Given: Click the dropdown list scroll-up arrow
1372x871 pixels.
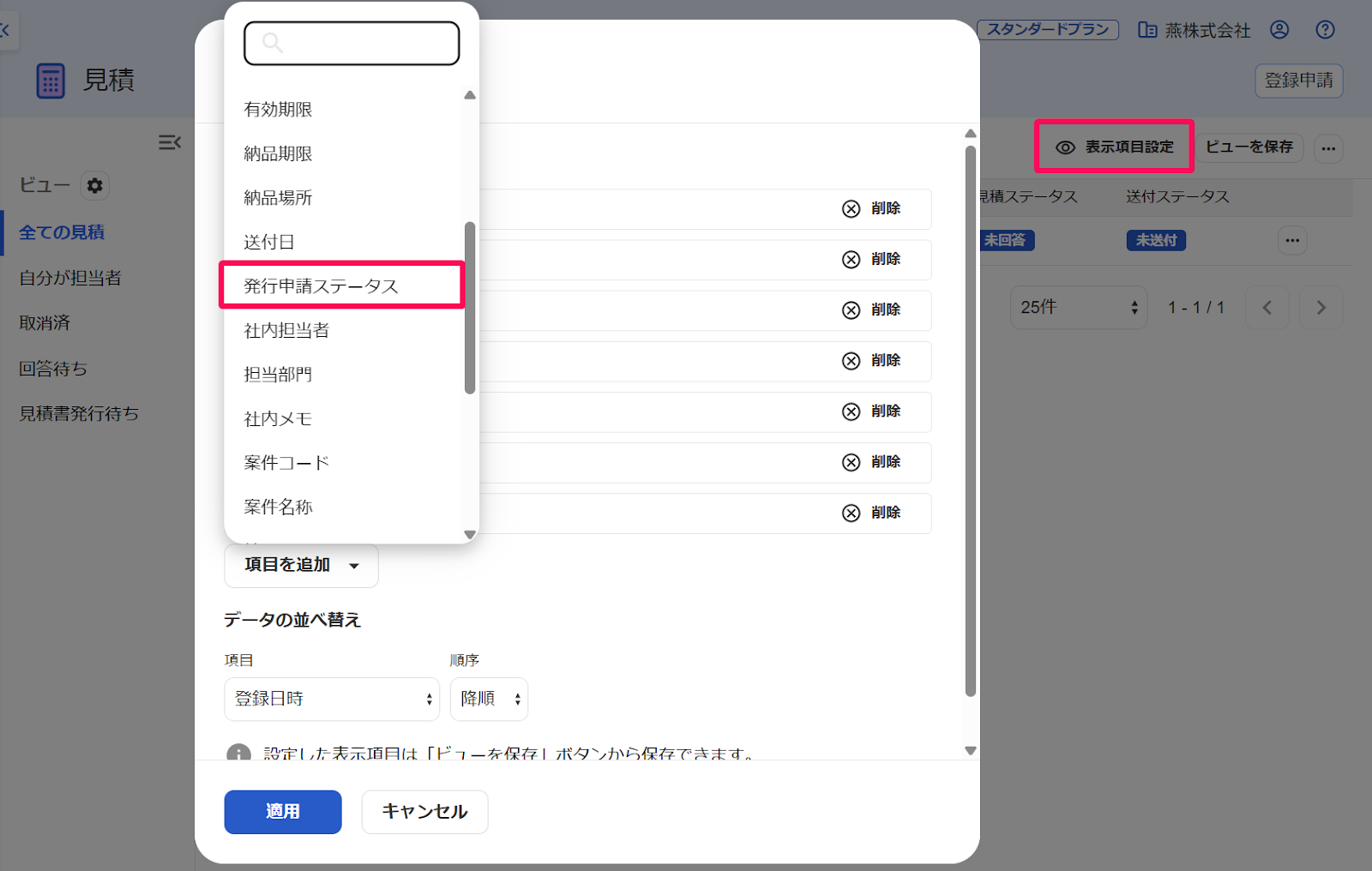Looking at the screenshot, I should click(470, 95).
